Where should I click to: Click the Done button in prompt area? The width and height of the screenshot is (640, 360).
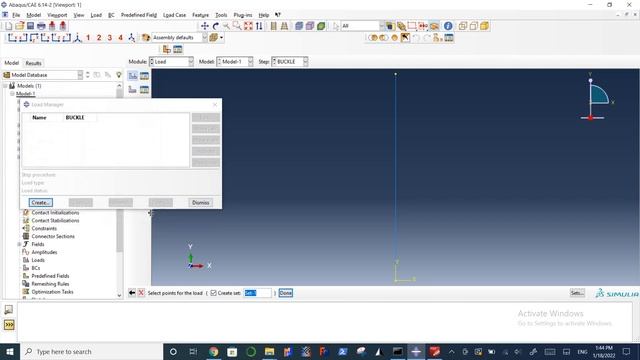[286, 293]
